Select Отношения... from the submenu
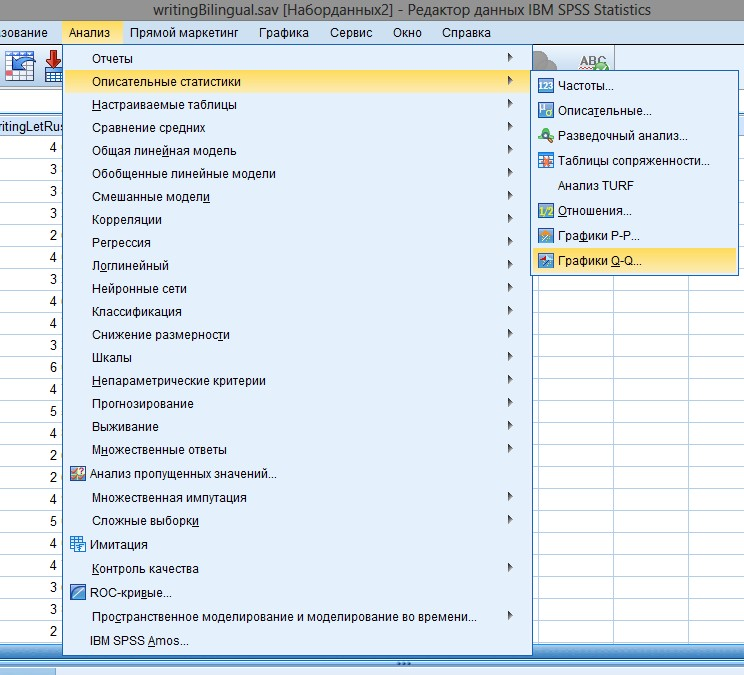 (x=635, y=211)
